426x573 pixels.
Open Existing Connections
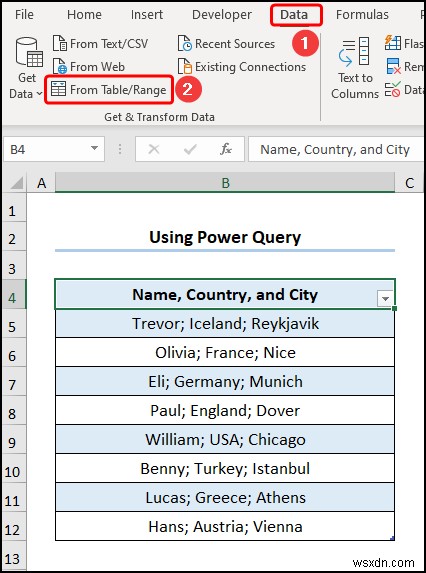click(241, 67)
